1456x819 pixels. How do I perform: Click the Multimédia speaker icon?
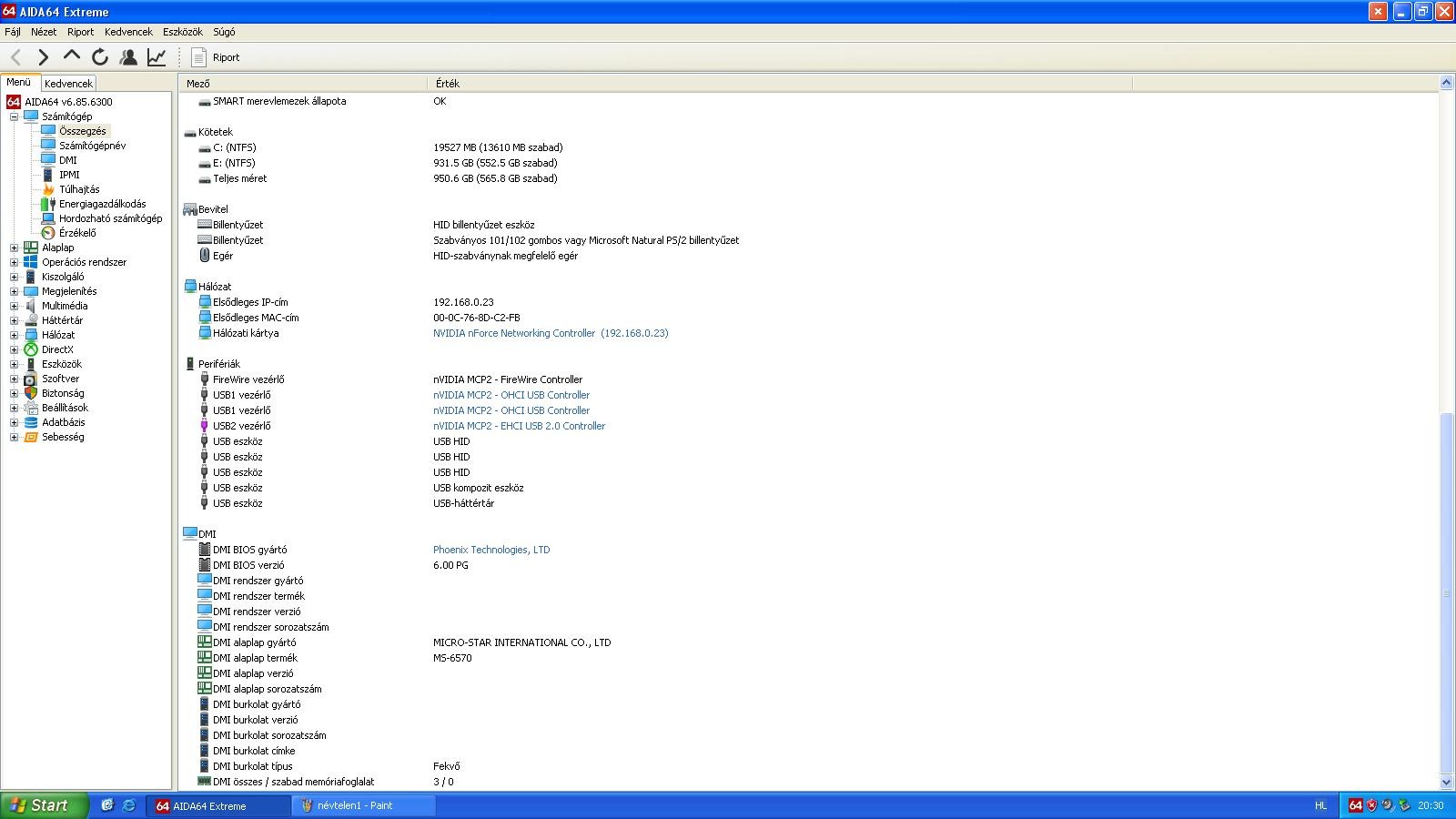(31, 306)
